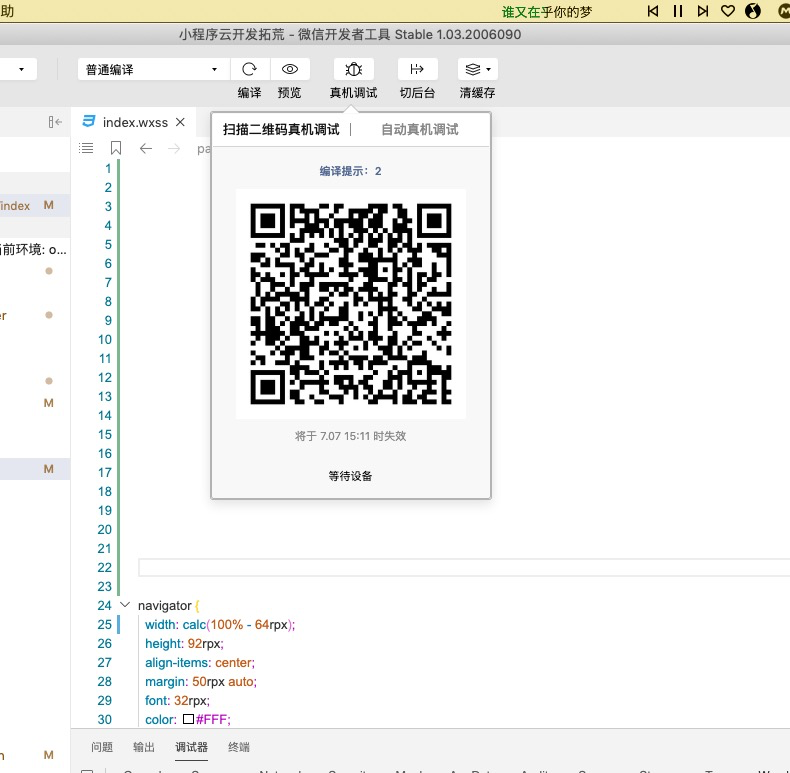
Task: Skip to next track in music bar
Action: pyautogui.click(x=703, y=11)
